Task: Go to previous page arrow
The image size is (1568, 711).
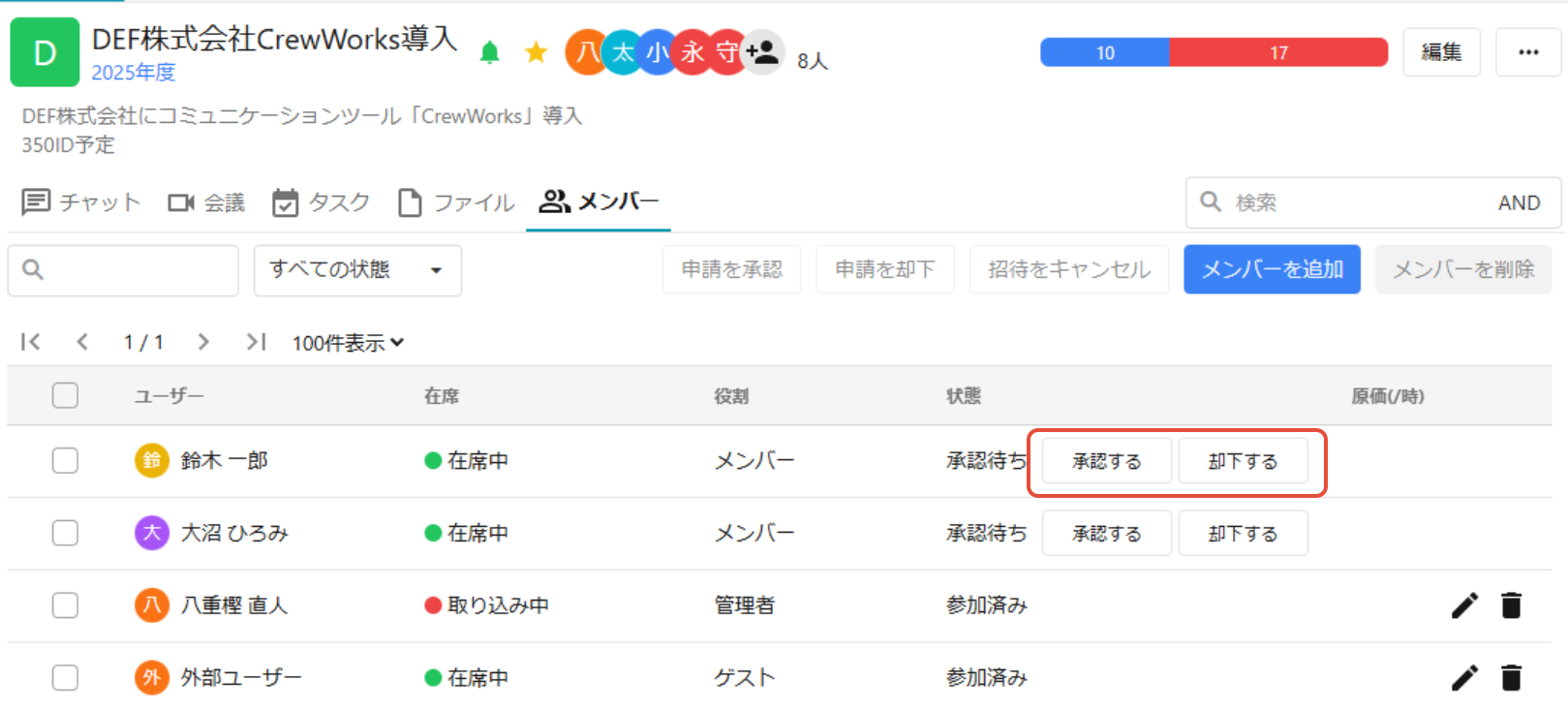Action: point(82,342)
